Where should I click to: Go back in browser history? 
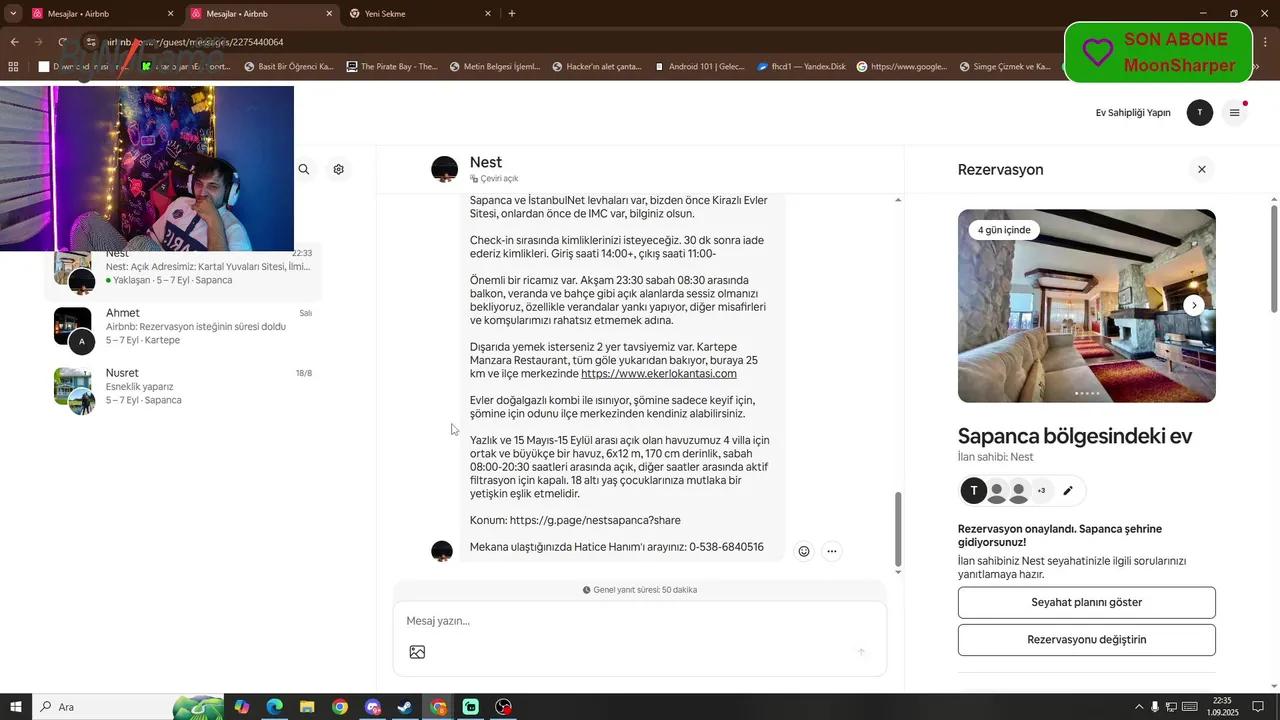coord(14,42)
